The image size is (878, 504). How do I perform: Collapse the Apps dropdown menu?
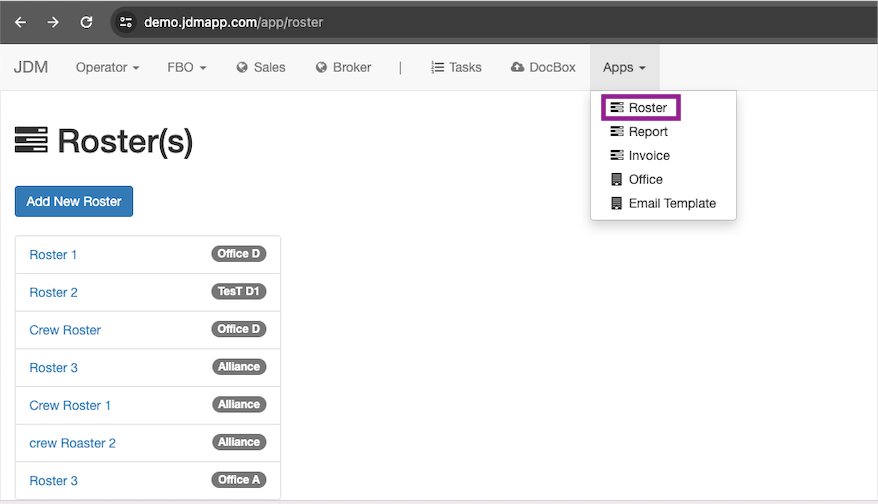(624, 68)
